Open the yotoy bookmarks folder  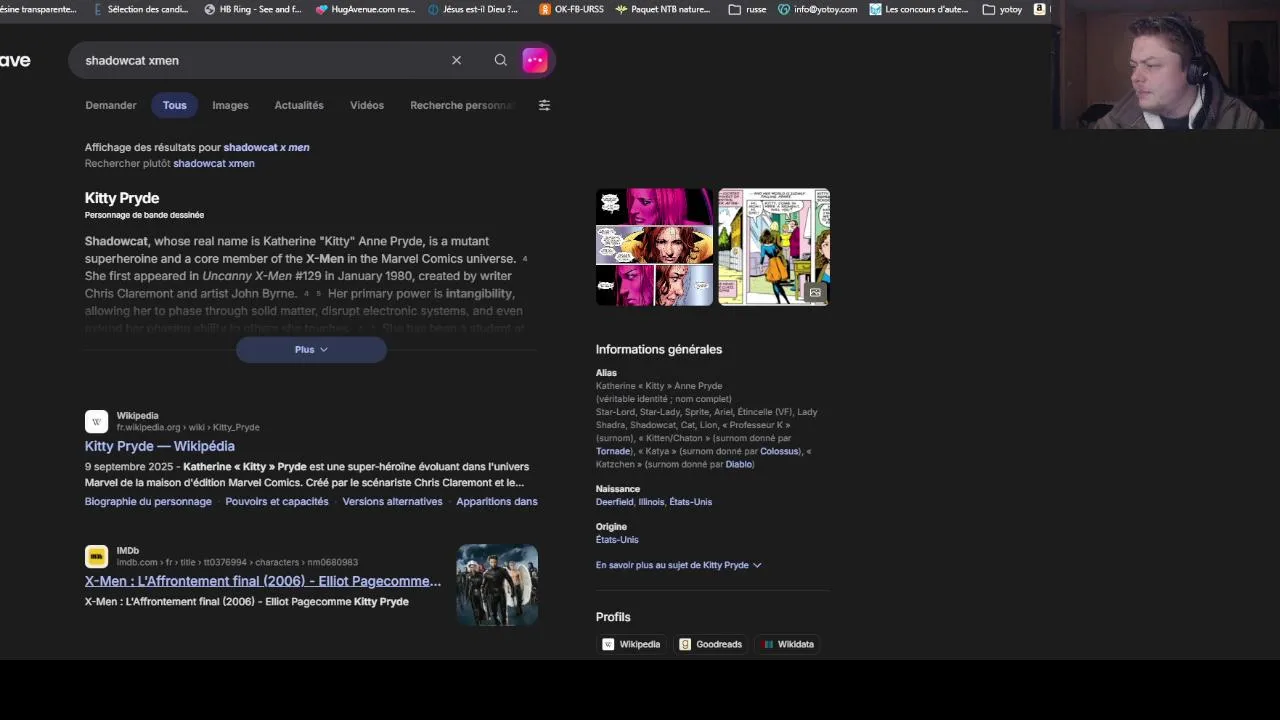click(1003, 9)
